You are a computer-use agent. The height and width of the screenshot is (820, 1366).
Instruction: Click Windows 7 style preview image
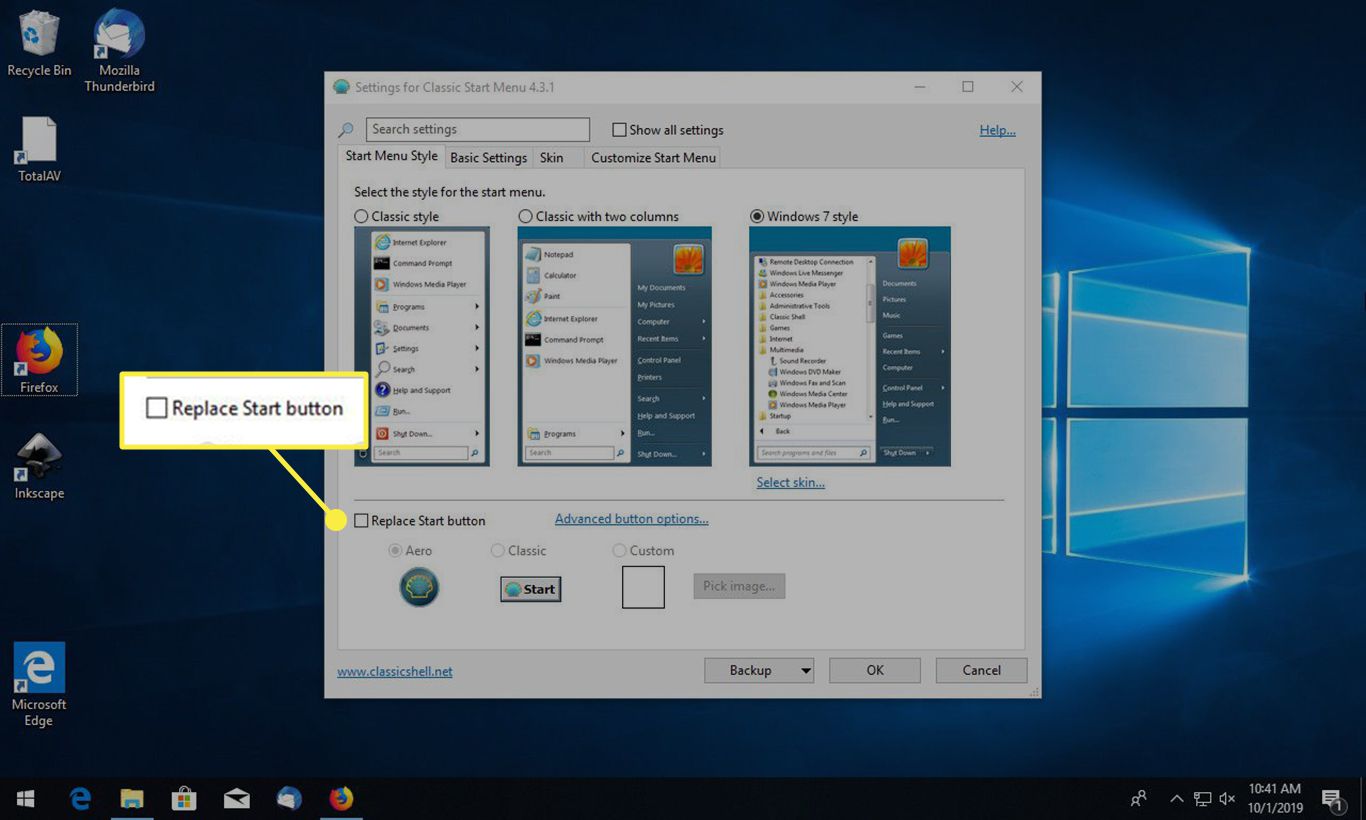[x=850, y=346]
